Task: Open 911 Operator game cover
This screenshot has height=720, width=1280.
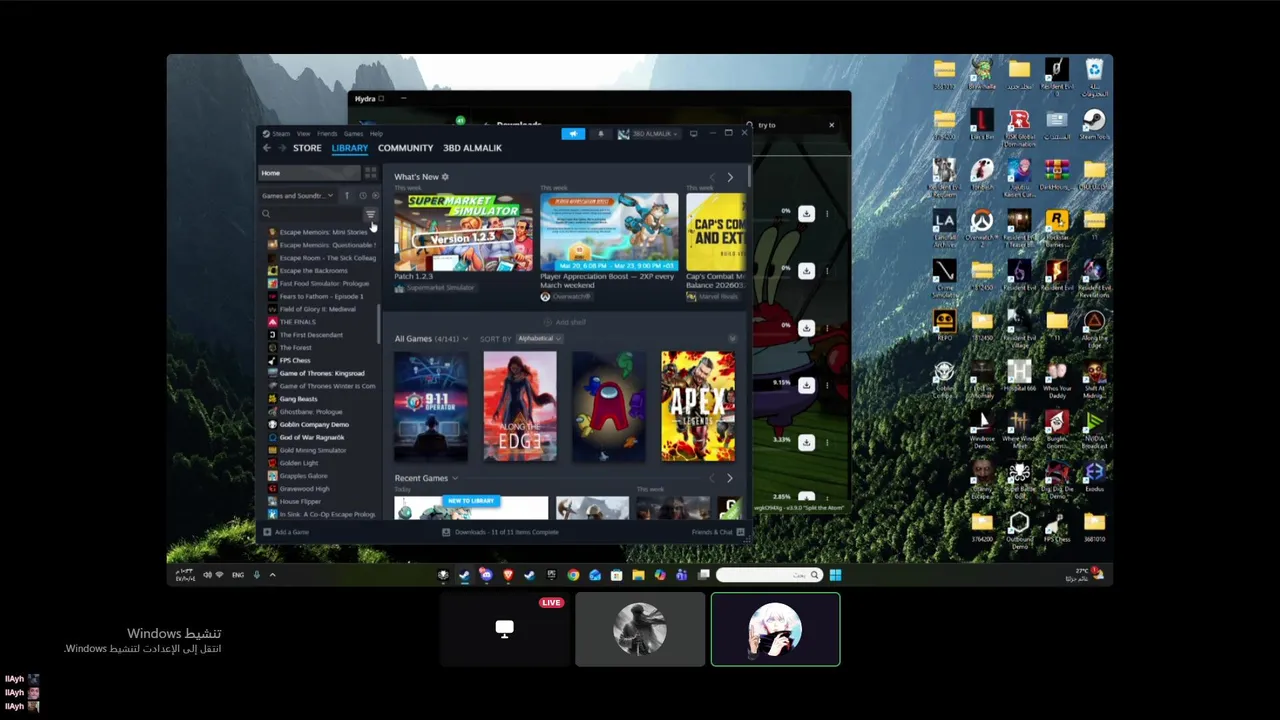Action: point(431,406)
